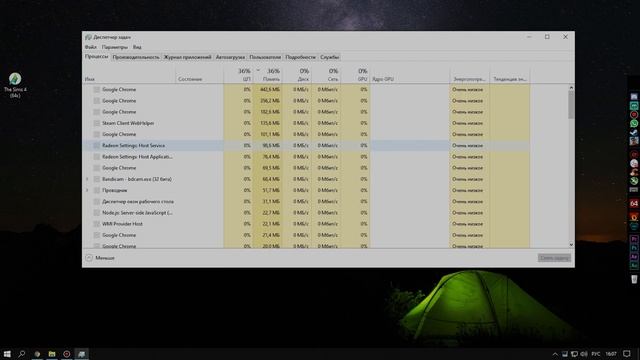Click the WMI Provider Host process icon
This screenshot has height=360, width=640.
[x=97, y=224]
